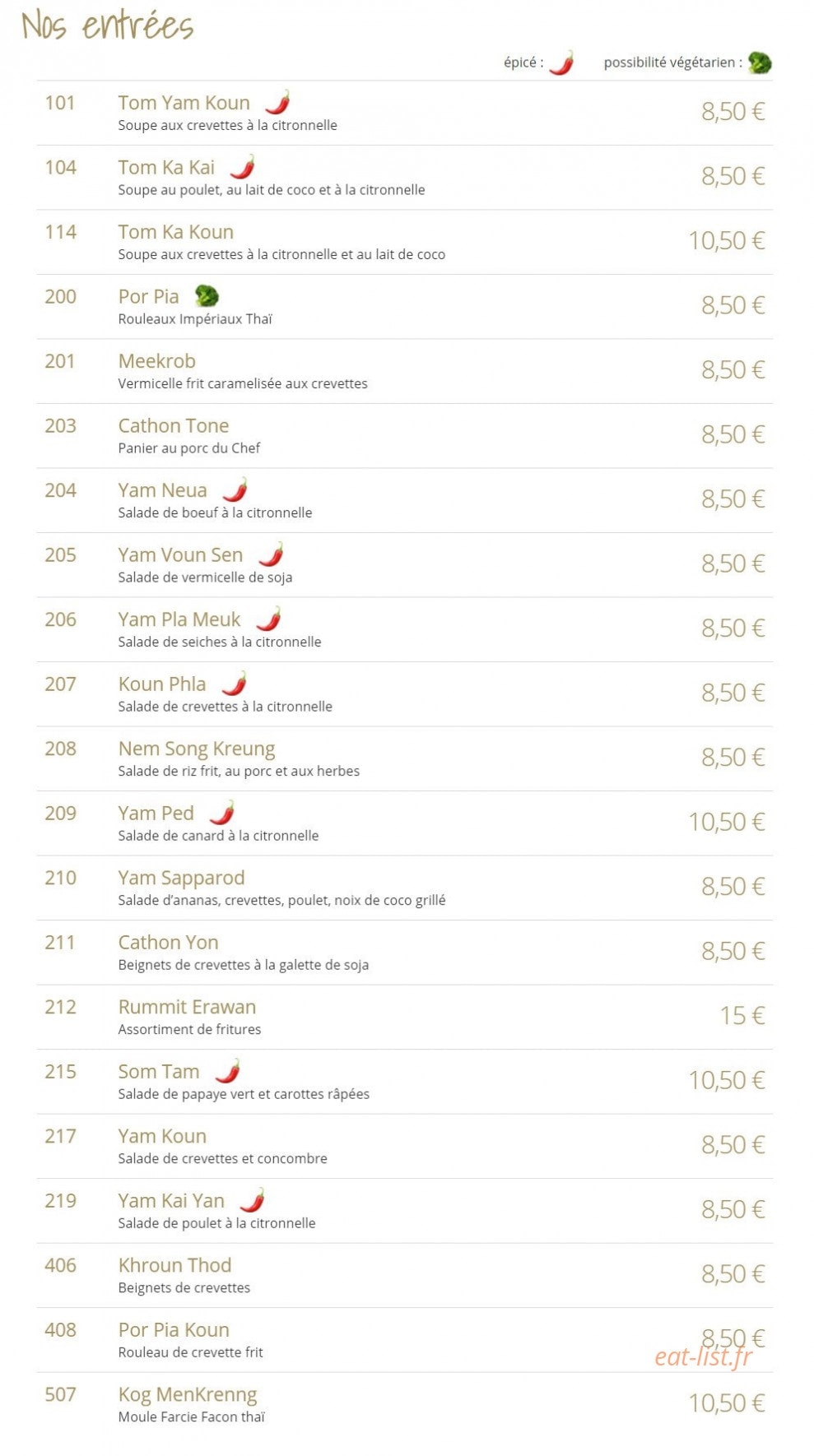This screenshot has width=814, height=1456.
Task: Open the Cathon Tone menu item
Action: point(174,425)
